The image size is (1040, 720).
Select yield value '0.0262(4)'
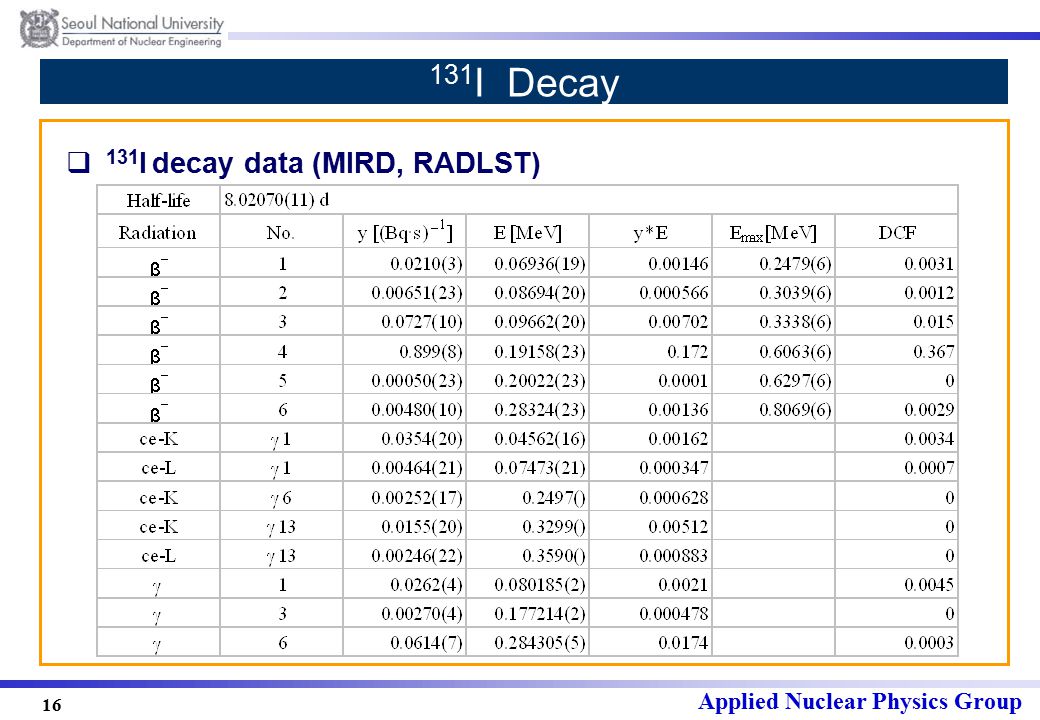pyautogui.click(x=426, y=585)
